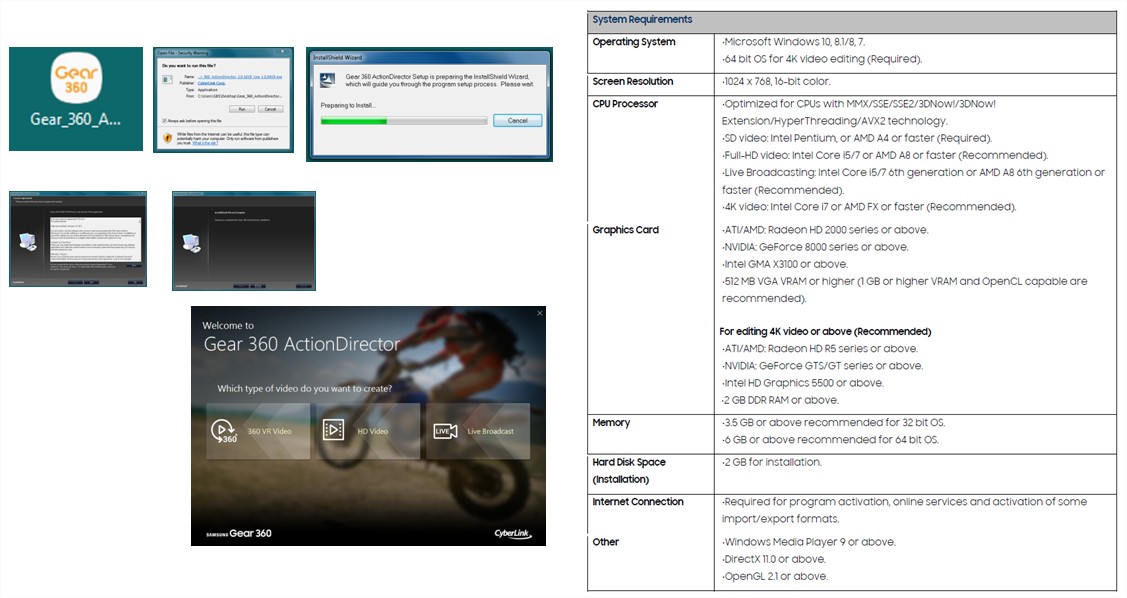The height and width of the screenshot is (598, 1127).
Task: Click Cancel in the Security Warning dialog
Action: click(270, 109)
